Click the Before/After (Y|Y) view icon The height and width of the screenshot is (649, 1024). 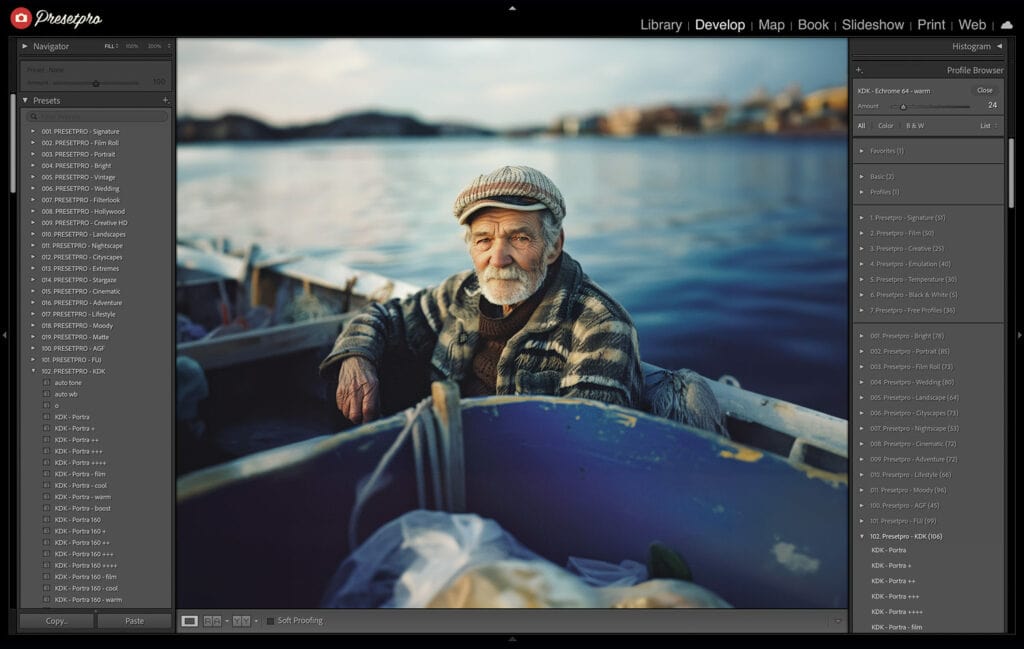coord(241,621)
